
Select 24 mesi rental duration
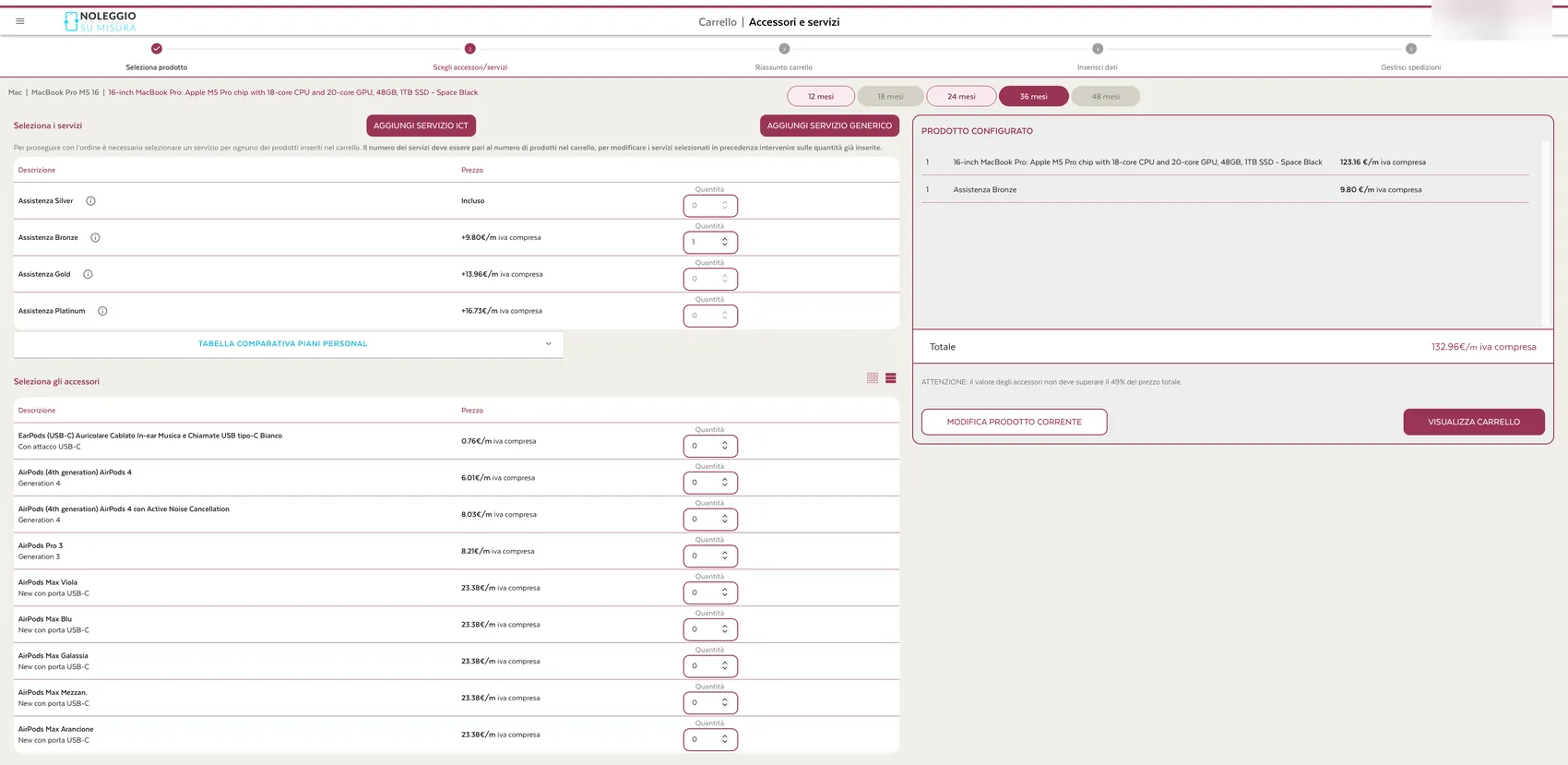[961, 96]
